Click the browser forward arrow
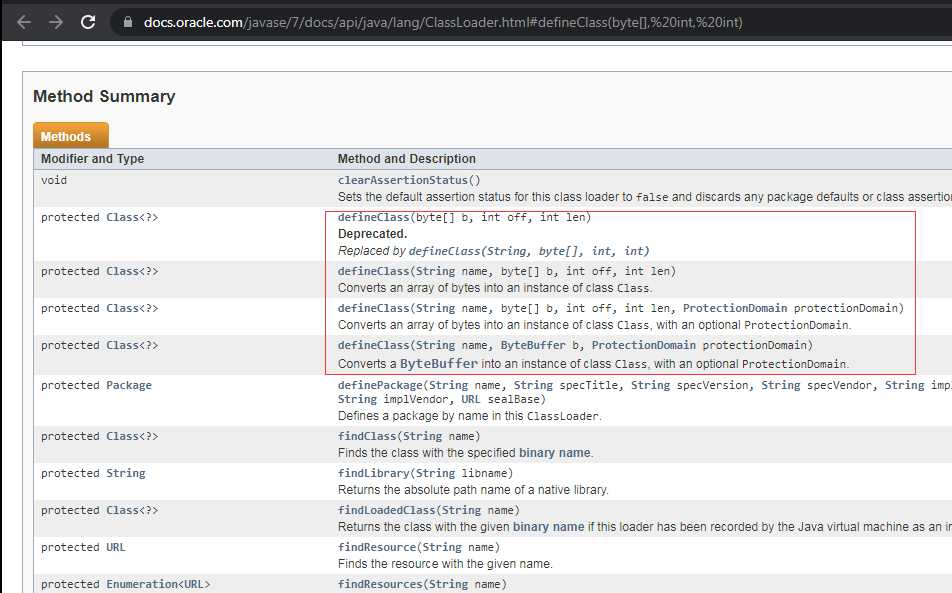 tap(55, 21)
